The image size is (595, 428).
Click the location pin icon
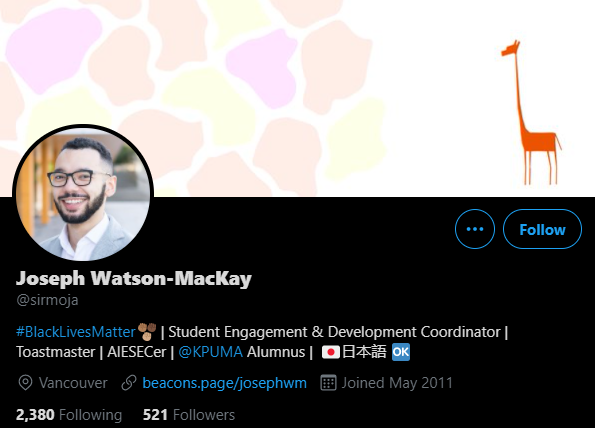[25, 383]
